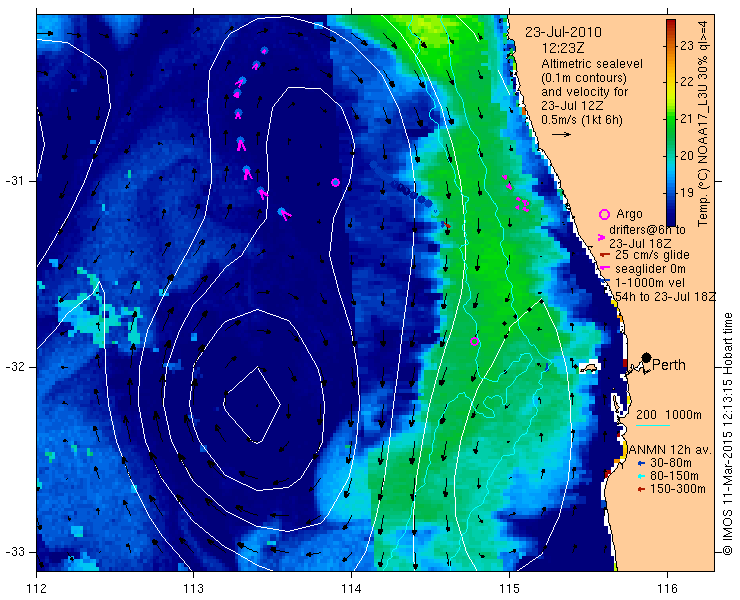Click the '0.5m/s (1kt 6h)' scale label
The width and height of the screenshot is (740, 600).
click(582, 120)
